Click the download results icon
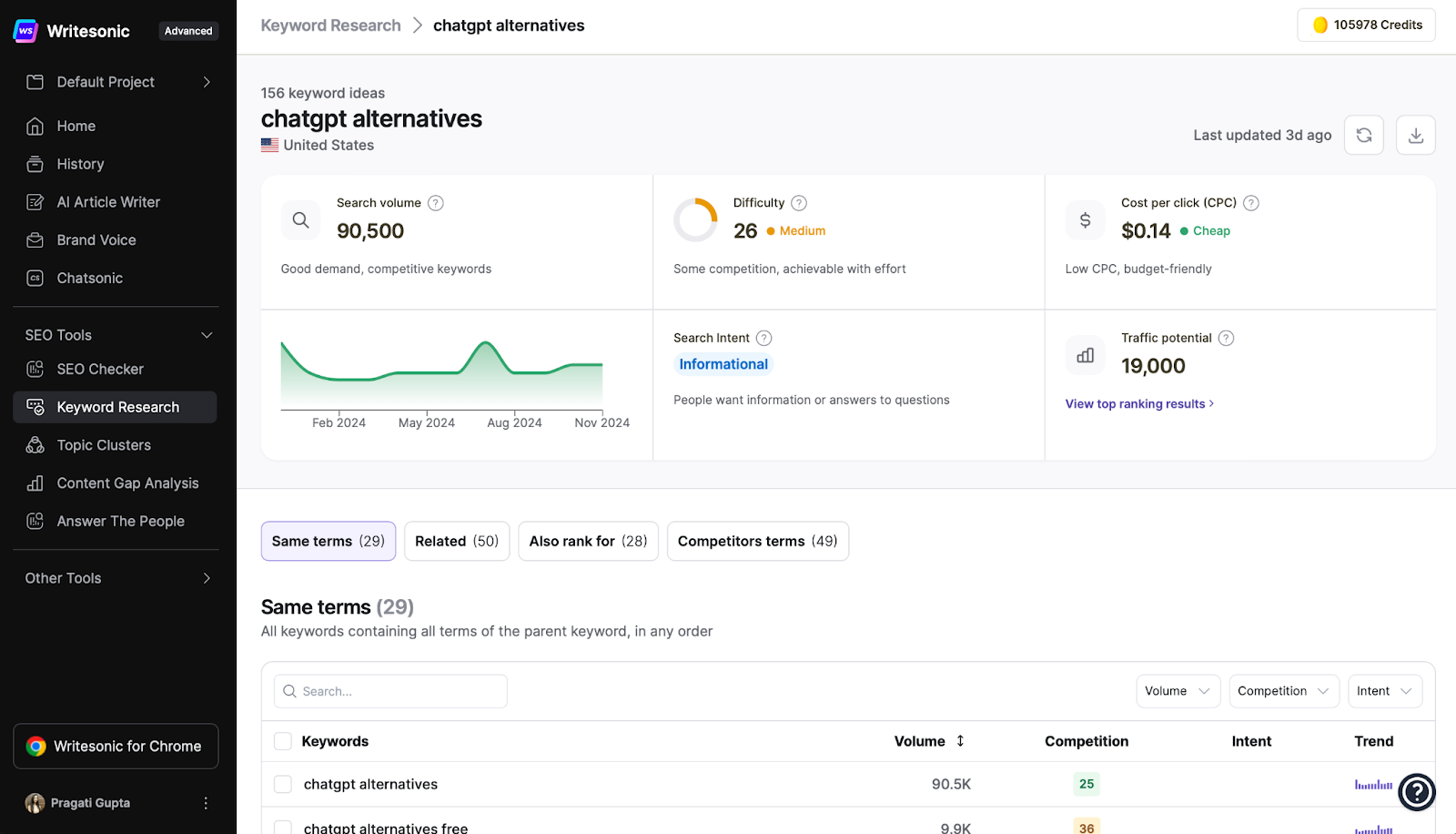 (x=1416, y=135)
